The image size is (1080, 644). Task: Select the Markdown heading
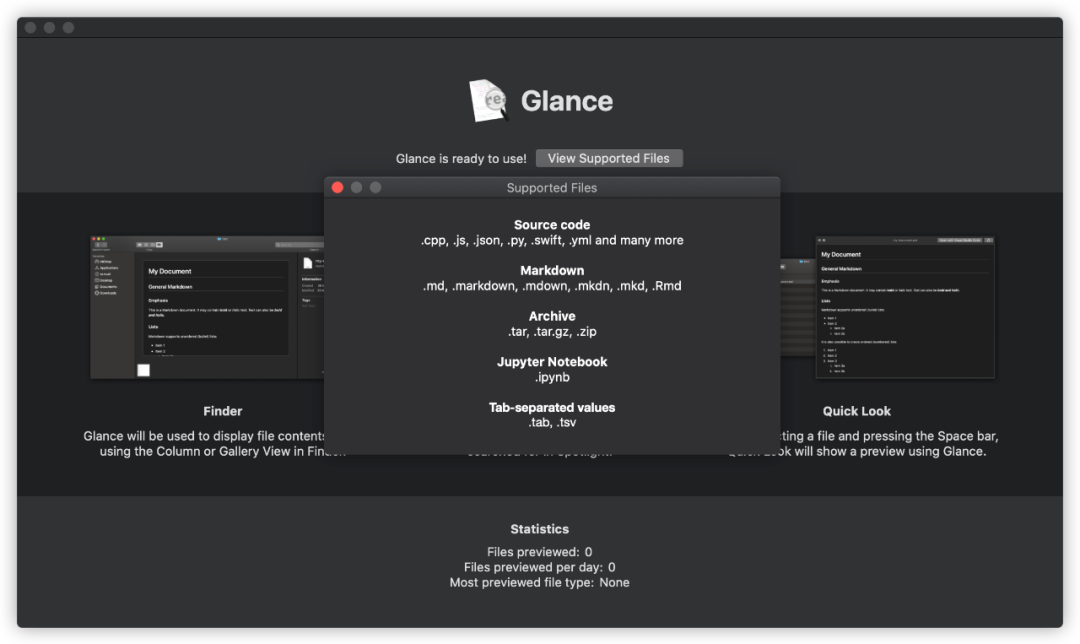click(552, 271)
